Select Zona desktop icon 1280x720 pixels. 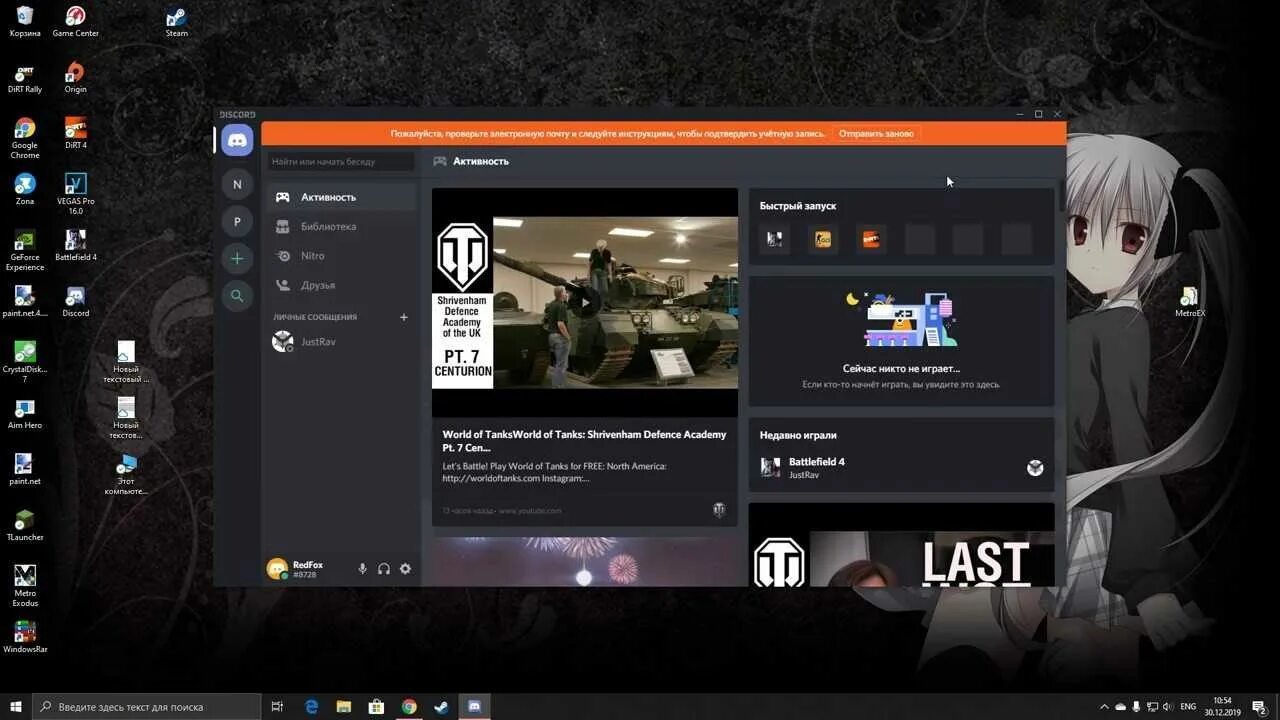(x=25, y=189)
